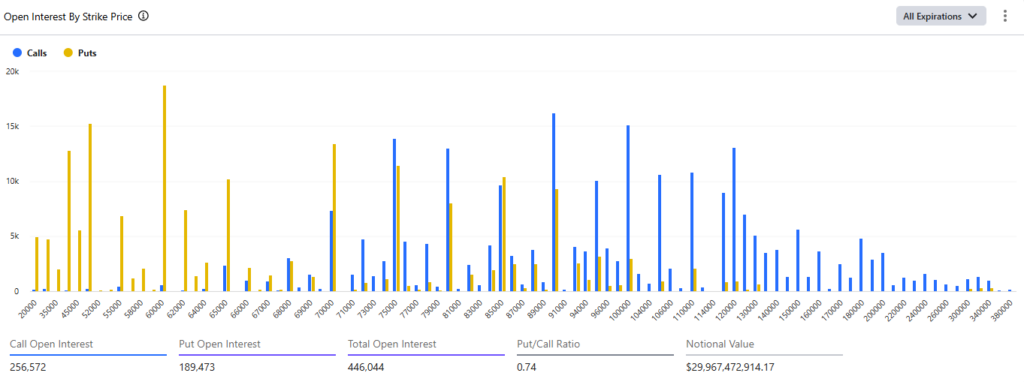Click the 120000 strike call bar

pyautogui.click(x=734, y=219)
